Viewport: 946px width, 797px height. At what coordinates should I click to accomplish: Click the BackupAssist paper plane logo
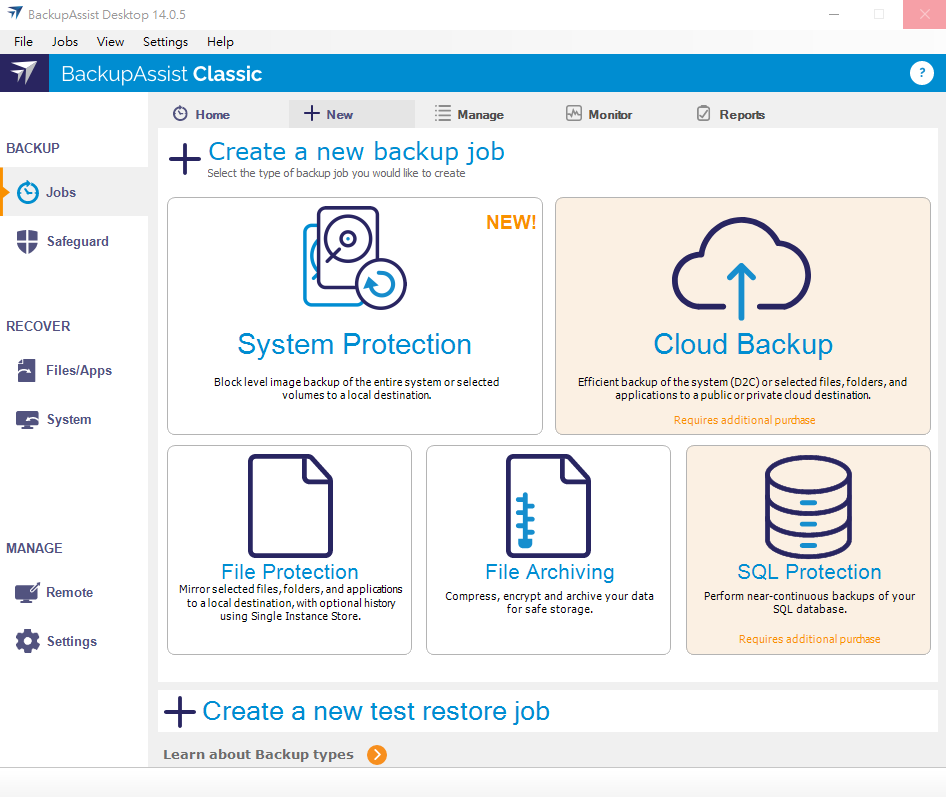click(x=24, y=73)
